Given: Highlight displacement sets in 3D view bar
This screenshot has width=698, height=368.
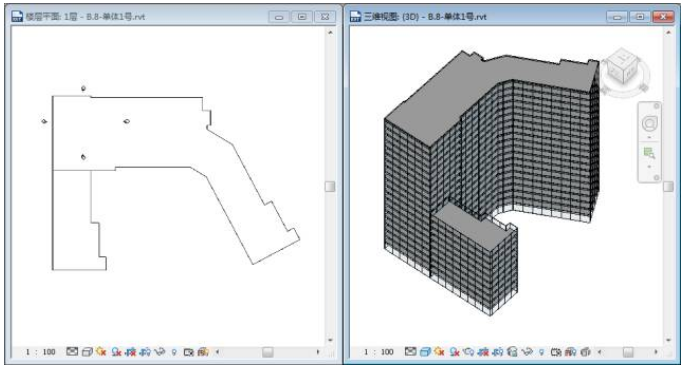Looking at the screenshot, I should (x=585, y=352).
